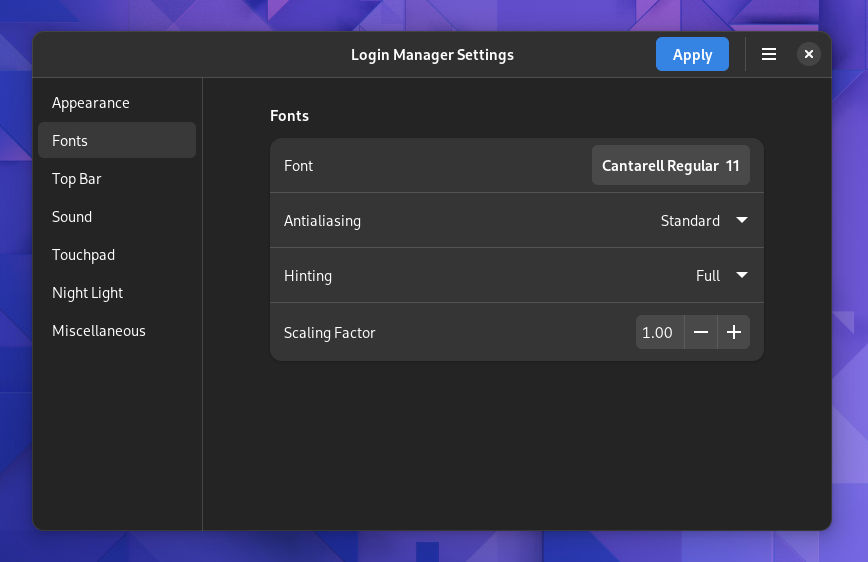Close the Login Manager Settings window

809,55
